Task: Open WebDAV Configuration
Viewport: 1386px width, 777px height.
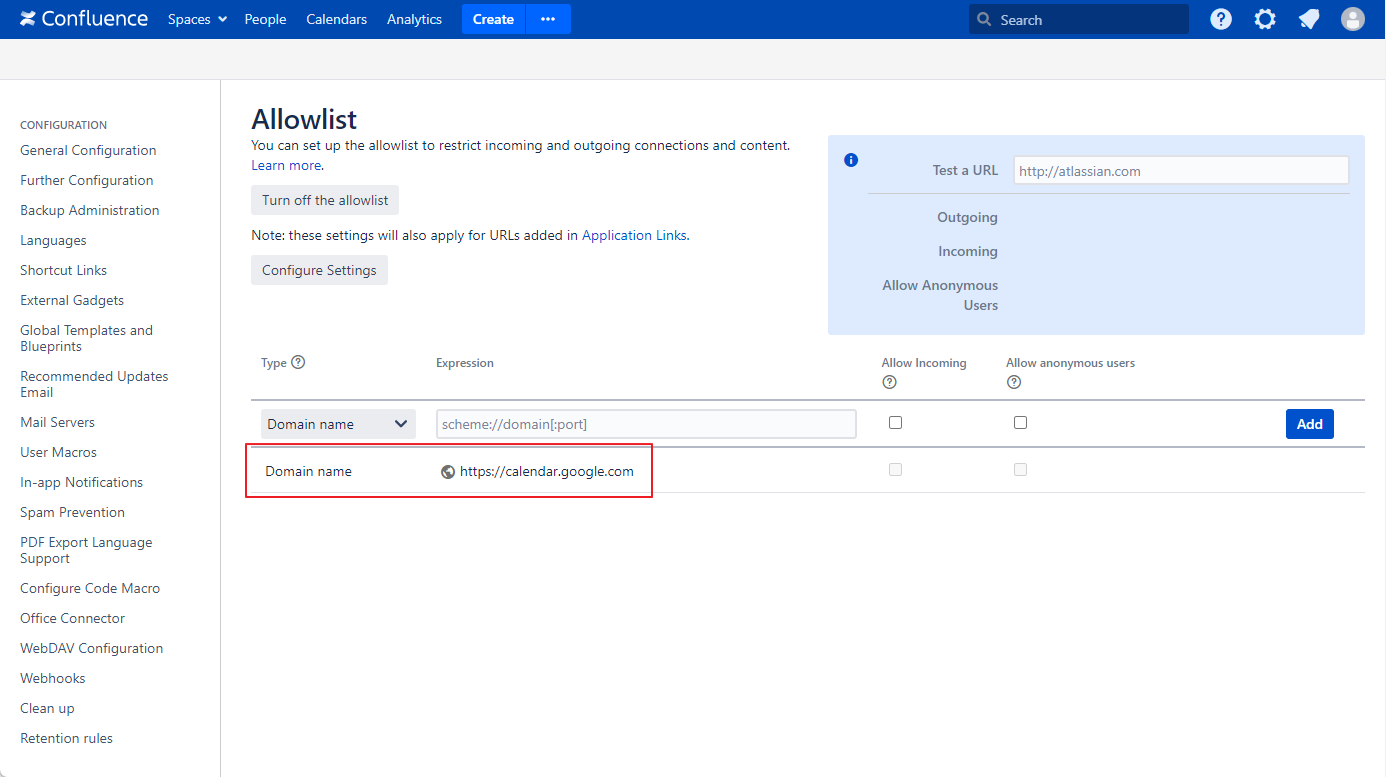Action: (91, 648)
